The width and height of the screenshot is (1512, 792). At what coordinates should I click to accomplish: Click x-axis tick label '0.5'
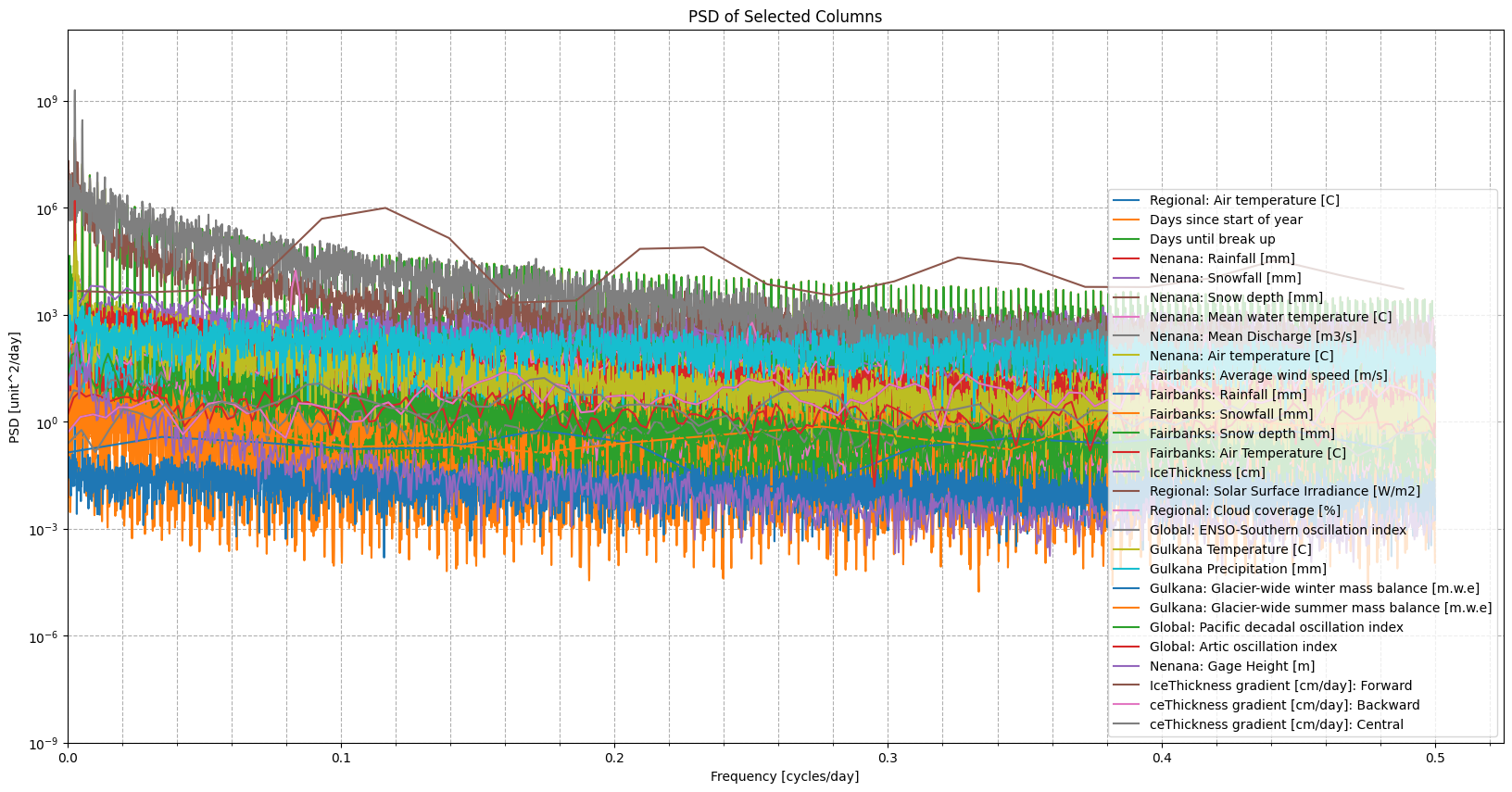pyautogui.click(x=1435, y=758)
